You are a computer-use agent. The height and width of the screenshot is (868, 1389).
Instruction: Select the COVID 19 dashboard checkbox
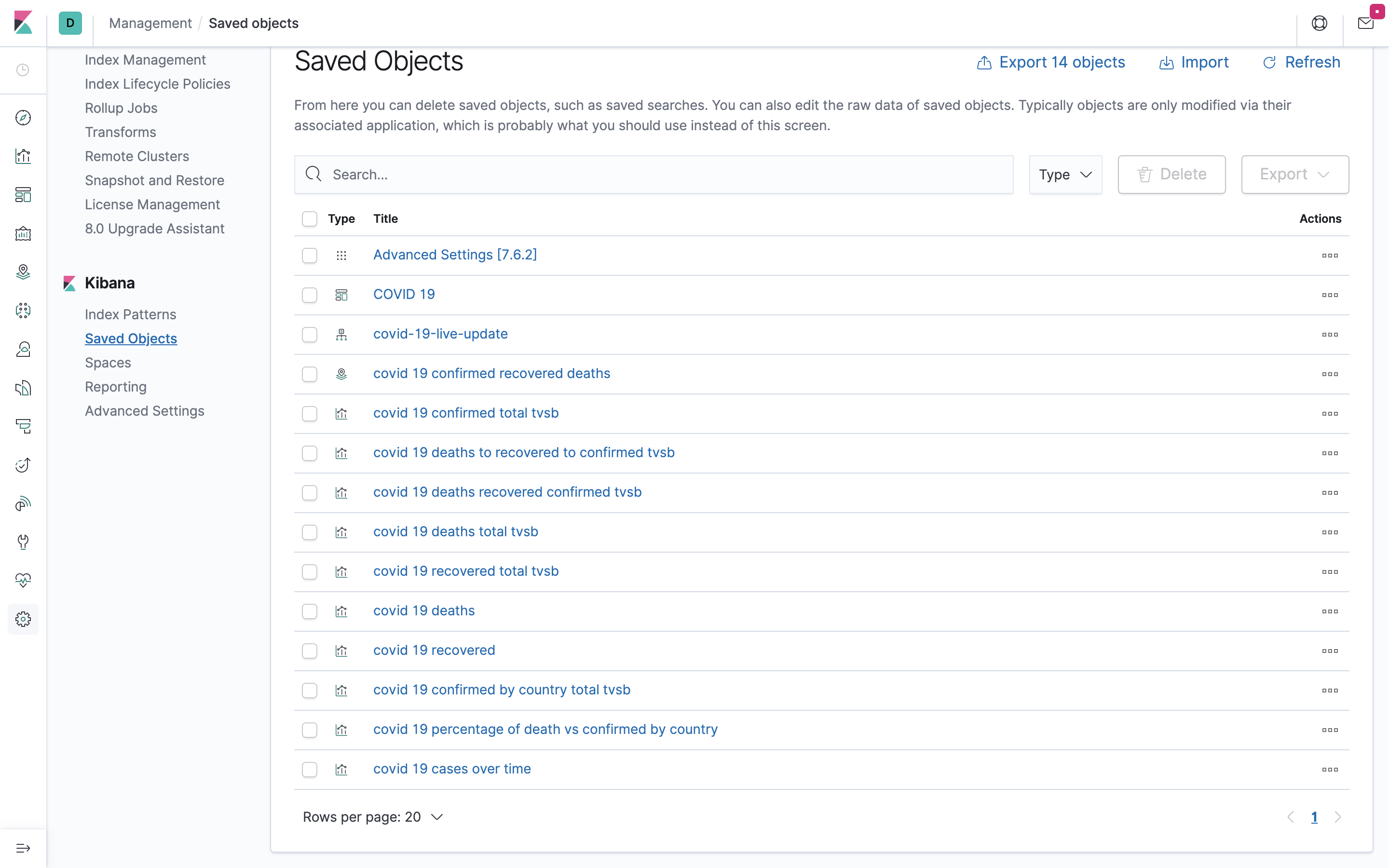point(309,295)
